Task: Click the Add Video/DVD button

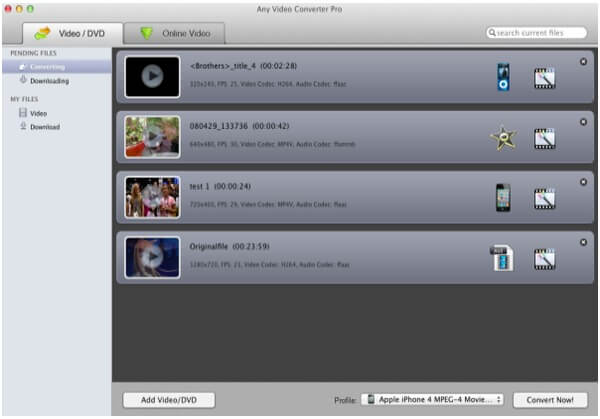Action: [169, 400]
